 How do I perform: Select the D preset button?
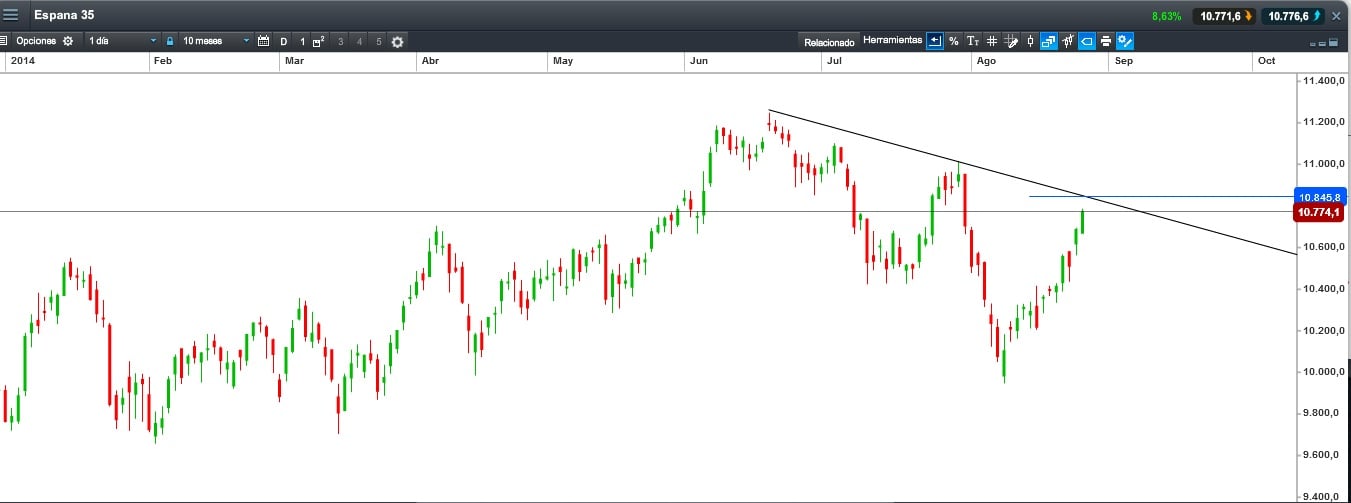(284, 41)
